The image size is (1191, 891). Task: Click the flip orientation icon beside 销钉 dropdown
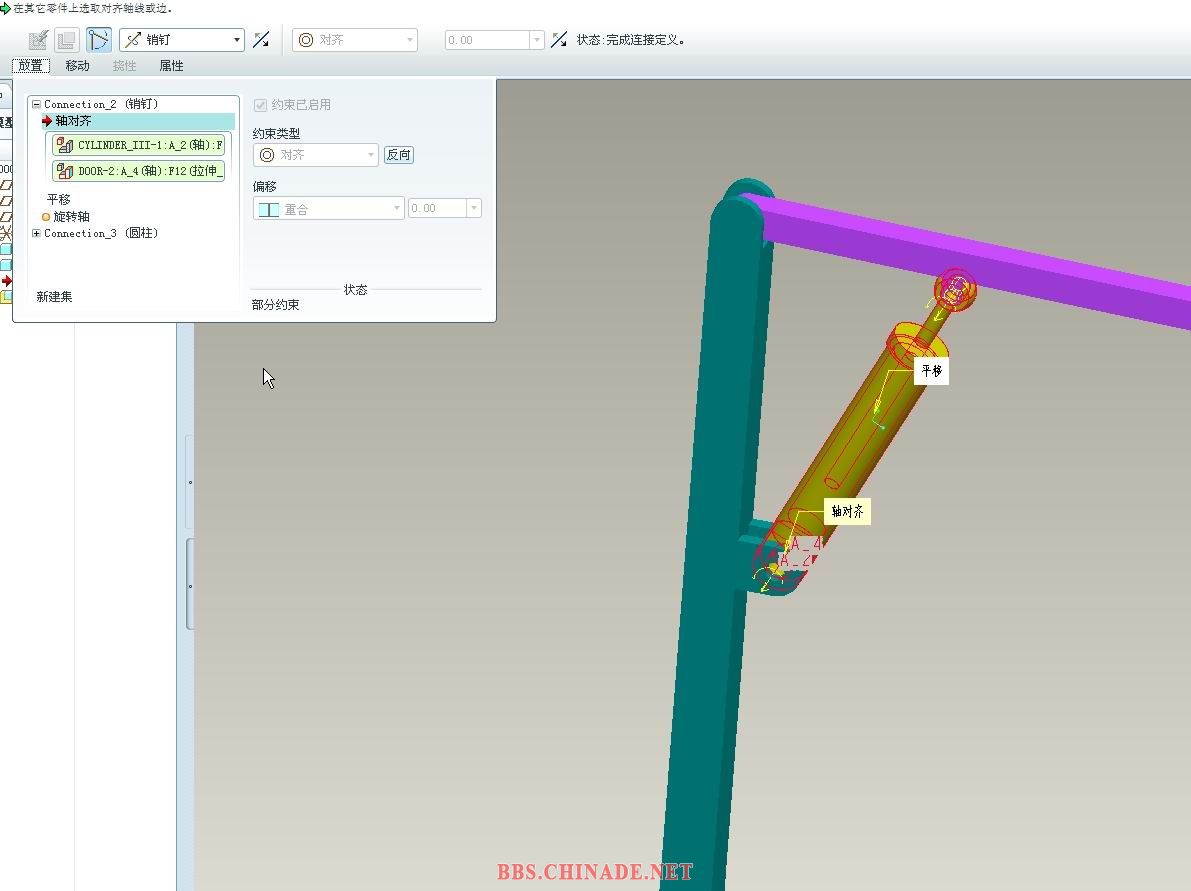(261, 40)
